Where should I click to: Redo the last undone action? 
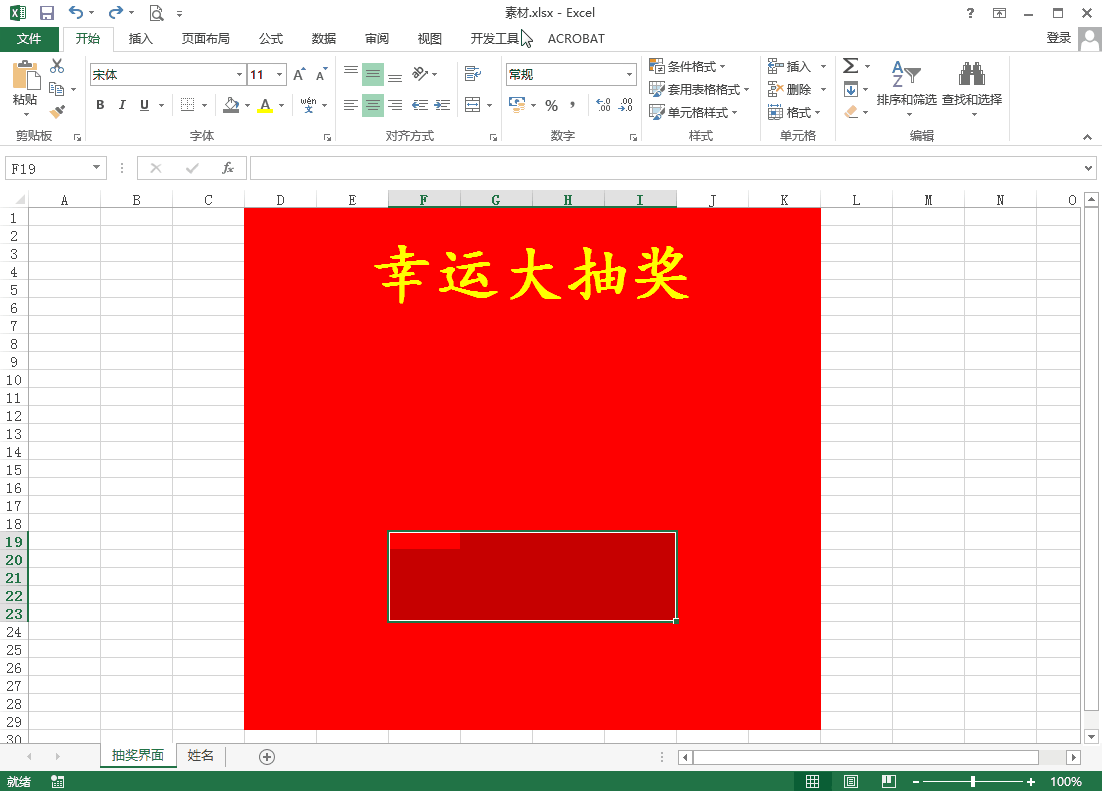click(x=115, y=13)
